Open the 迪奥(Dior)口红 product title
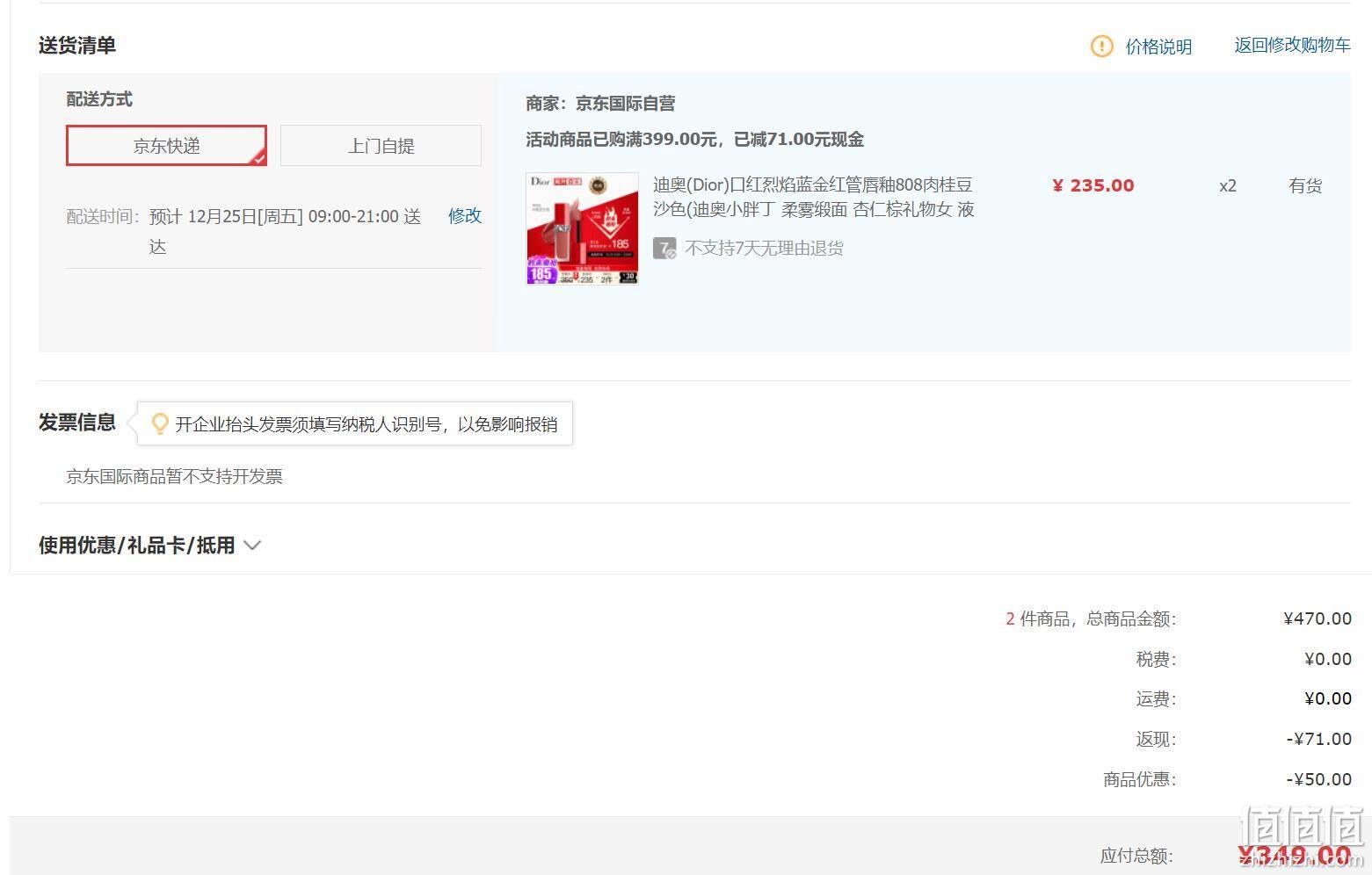This screenshot has width=1372, height=875. point(814,197)
